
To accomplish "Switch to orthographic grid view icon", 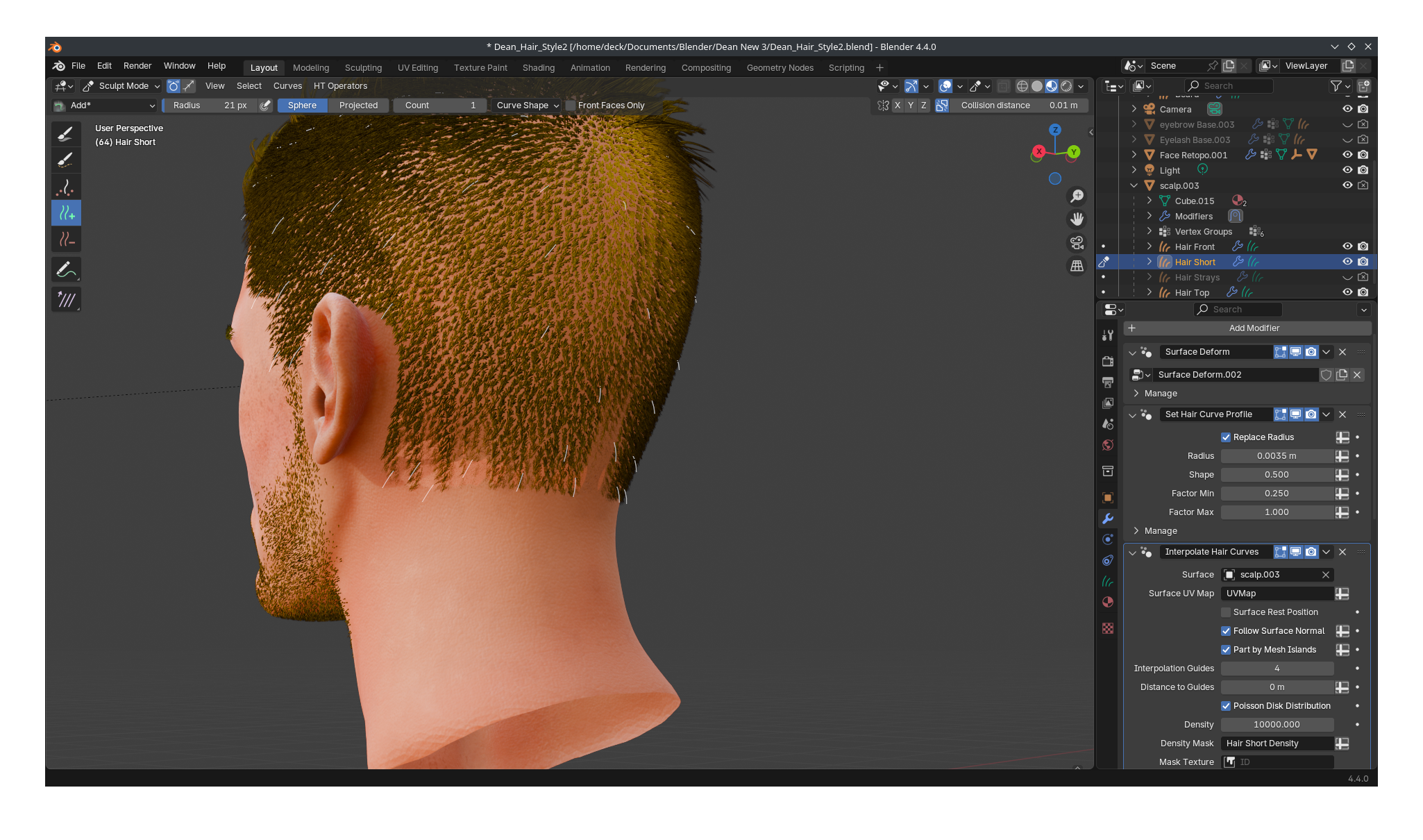I will [1077, 266].
